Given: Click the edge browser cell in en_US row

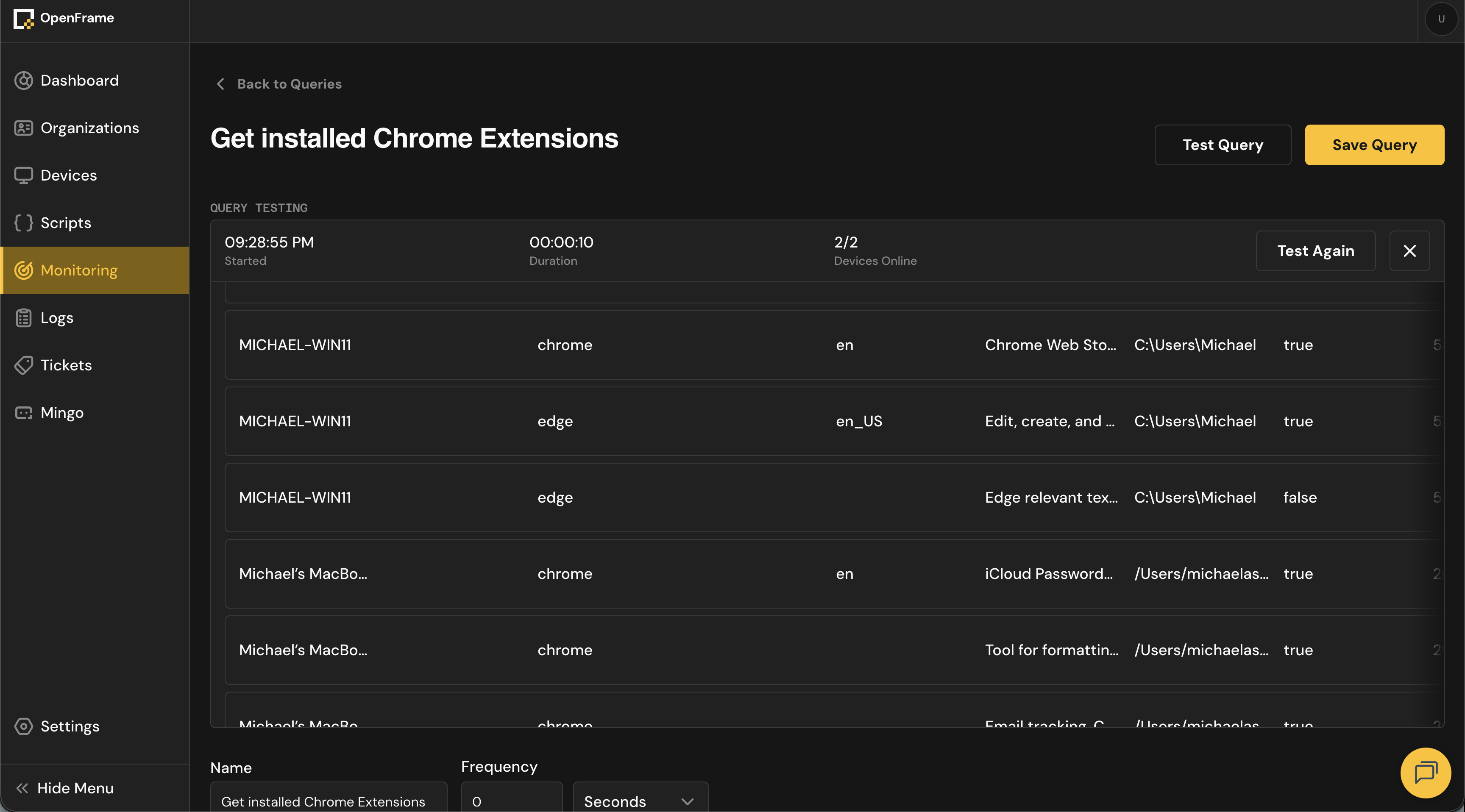Looking at the screenshot, I should (x=555, y=421).
